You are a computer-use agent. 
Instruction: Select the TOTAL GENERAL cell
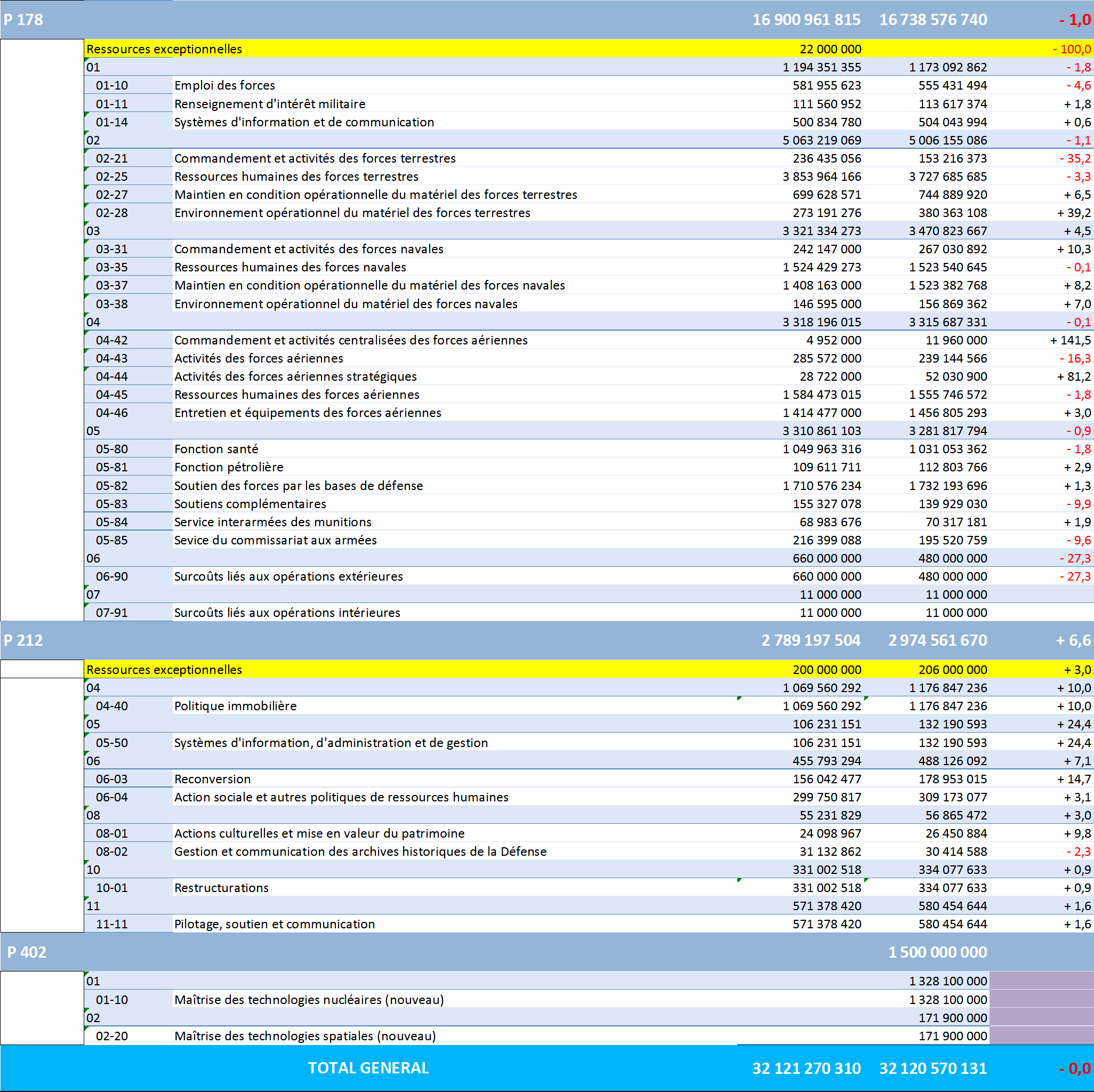point(368,1067)
